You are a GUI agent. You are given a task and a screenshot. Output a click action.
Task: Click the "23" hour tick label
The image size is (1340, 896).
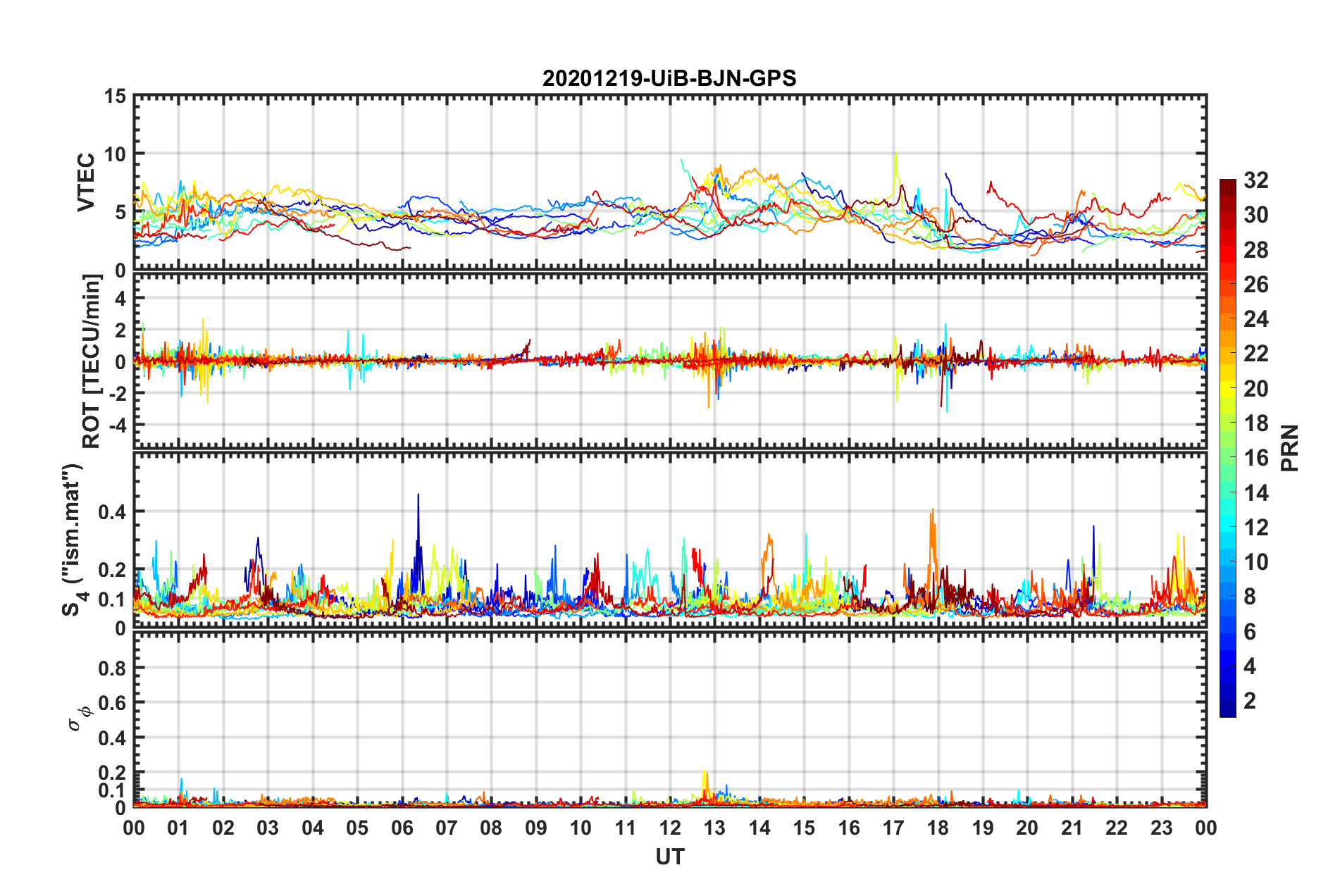pos(1161,828)
